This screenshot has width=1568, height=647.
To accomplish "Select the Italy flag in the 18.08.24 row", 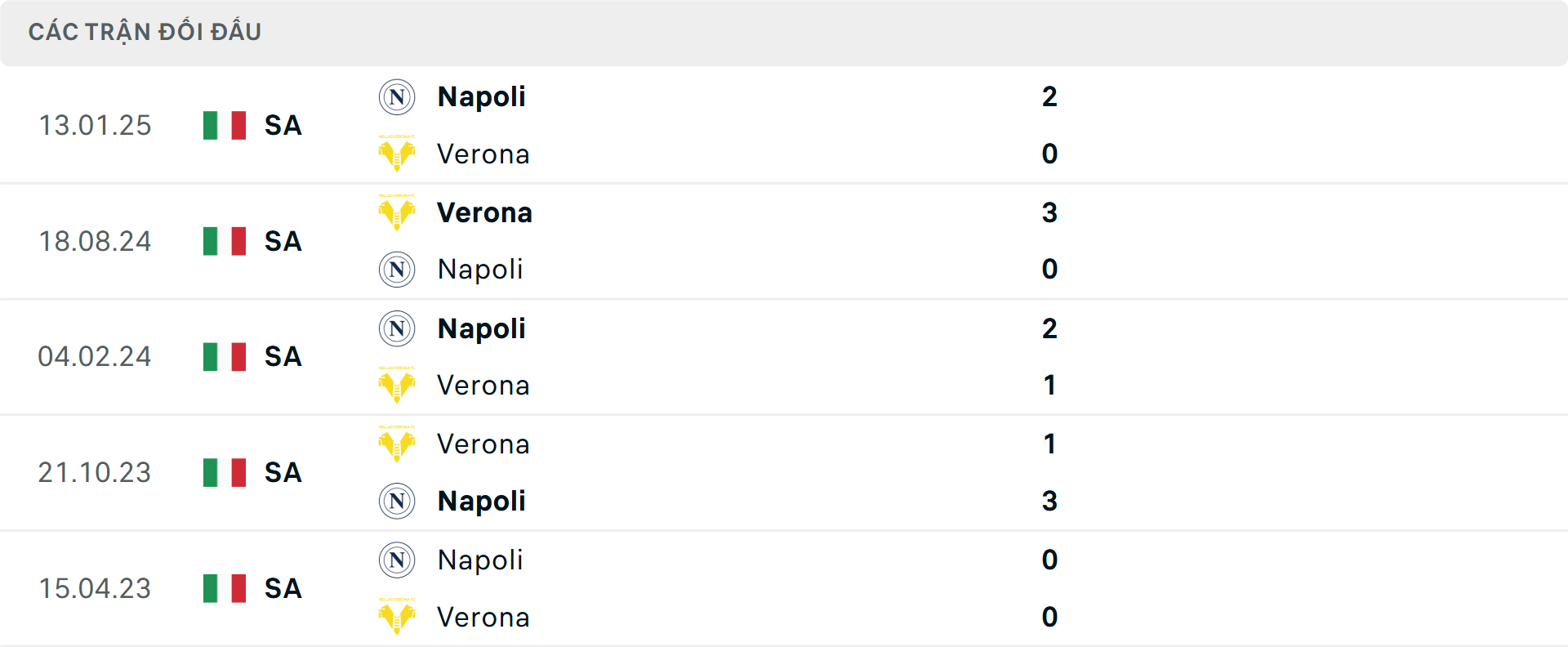I will tap(224, 241).
